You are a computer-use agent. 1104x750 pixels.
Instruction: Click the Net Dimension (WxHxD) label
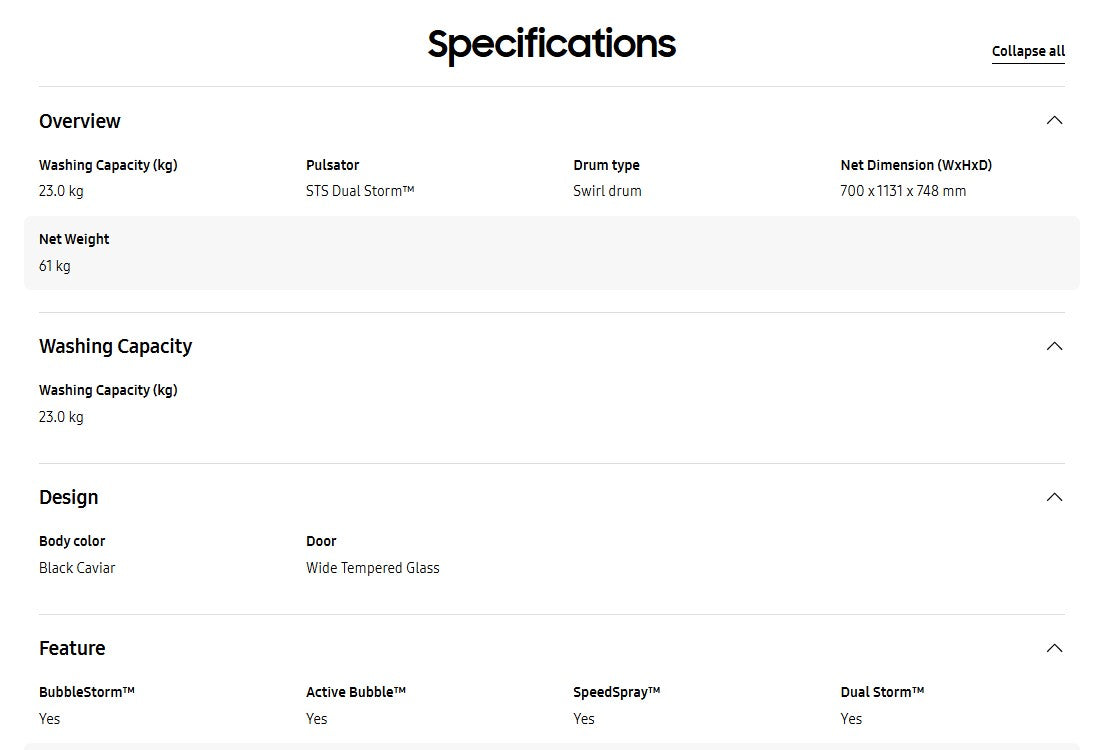tap(916, 165)
